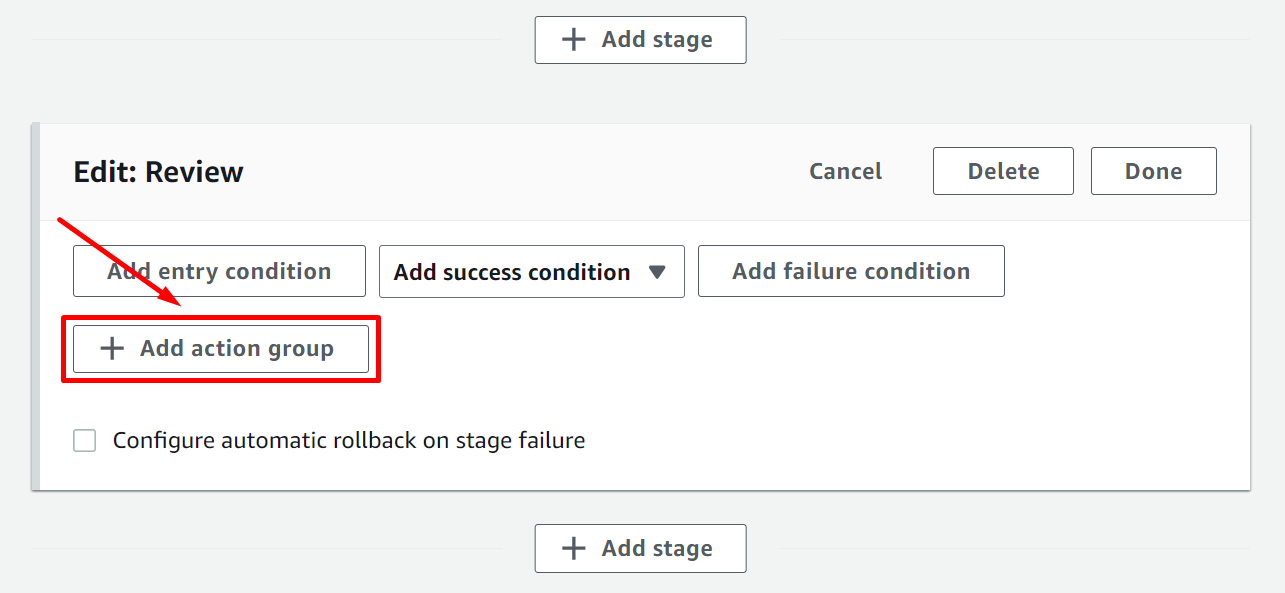Click the plus icon beside Add action group
The width and height of the screenshot is (1285, 593).
click(112, 349)
